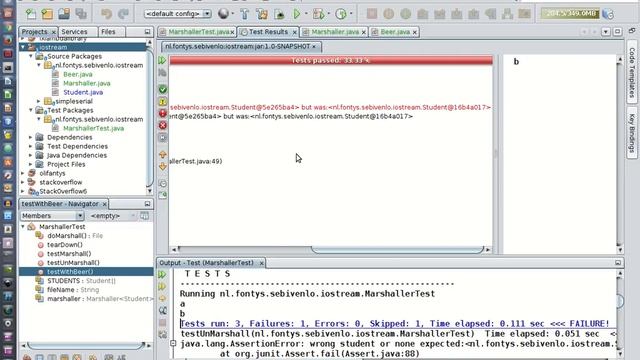
Task: Click the Redo toolbar icon
Action: click(x=123, y=14)
